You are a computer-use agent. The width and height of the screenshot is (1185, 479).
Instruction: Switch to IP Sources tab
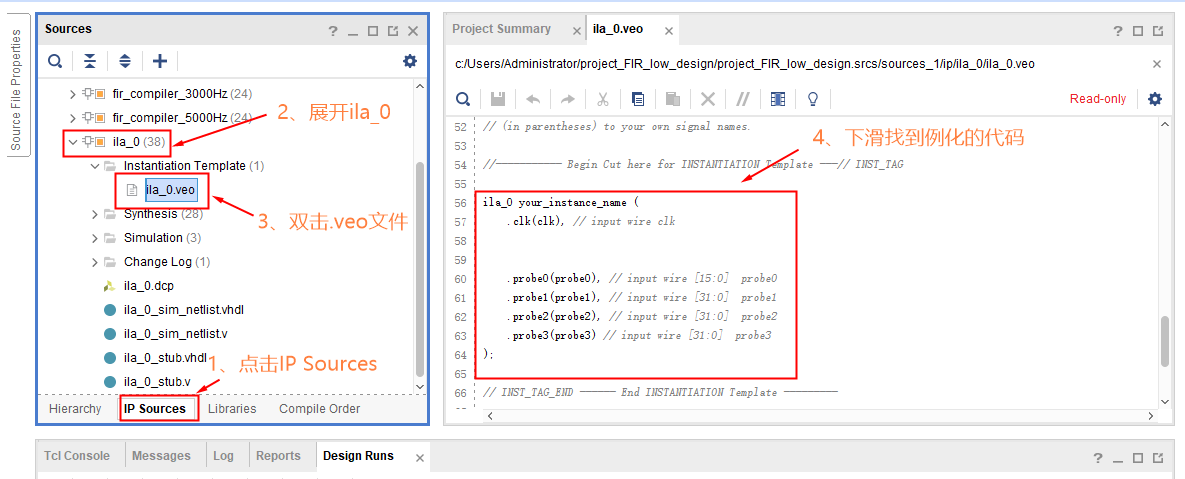click(155, 409)
